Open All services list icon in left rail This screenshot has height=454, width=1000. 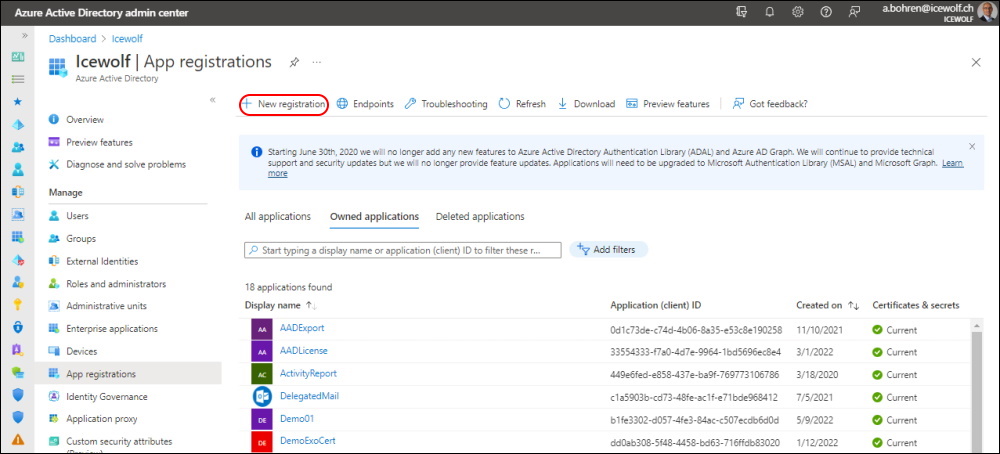tap(18, 79)
